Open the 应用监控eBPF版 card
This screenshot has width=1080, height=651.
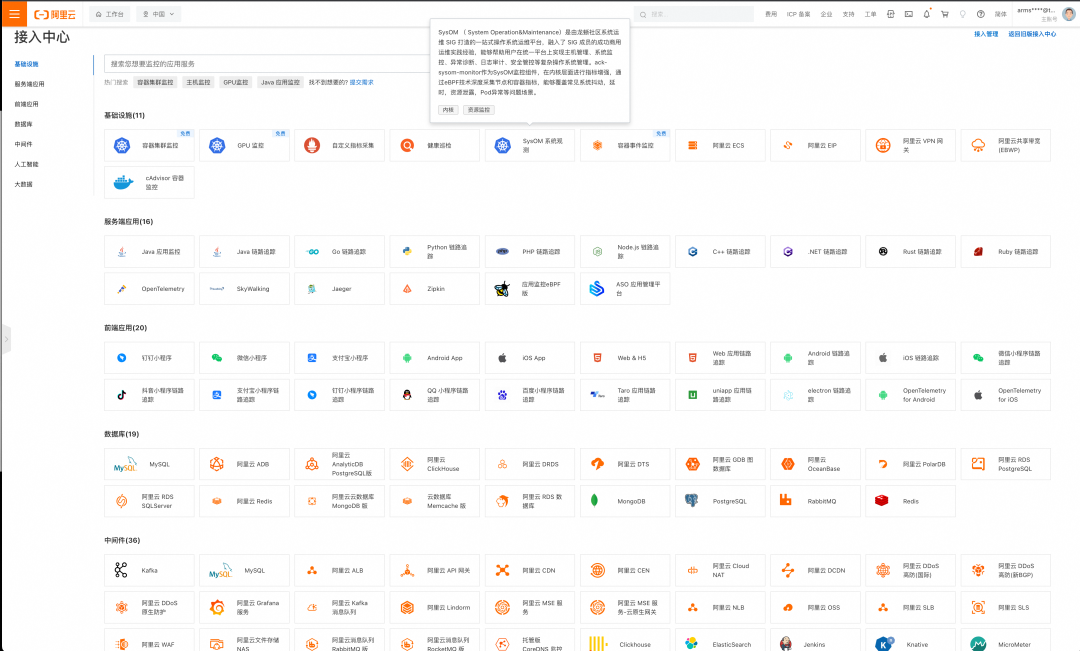pyautogui.click(x=530, y=289)
